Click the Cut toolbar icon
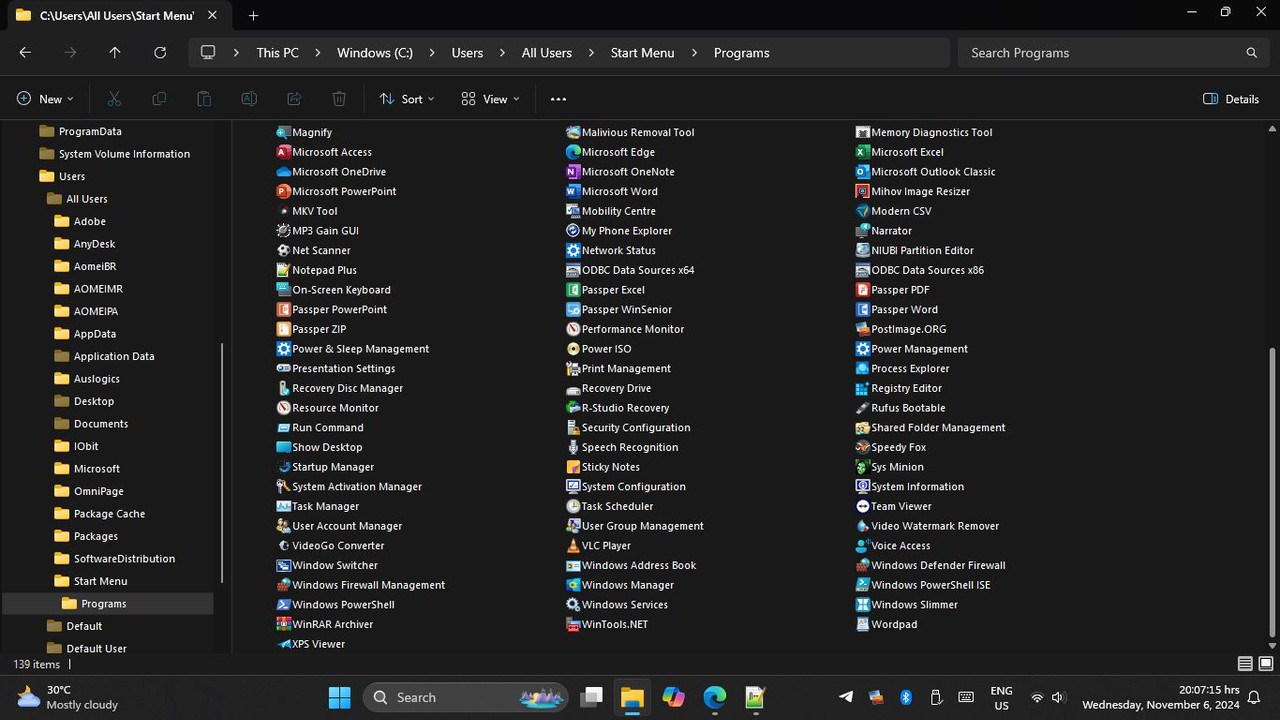Image resolution: width=1280 pixels, height=720 pixels. [114, 99]
